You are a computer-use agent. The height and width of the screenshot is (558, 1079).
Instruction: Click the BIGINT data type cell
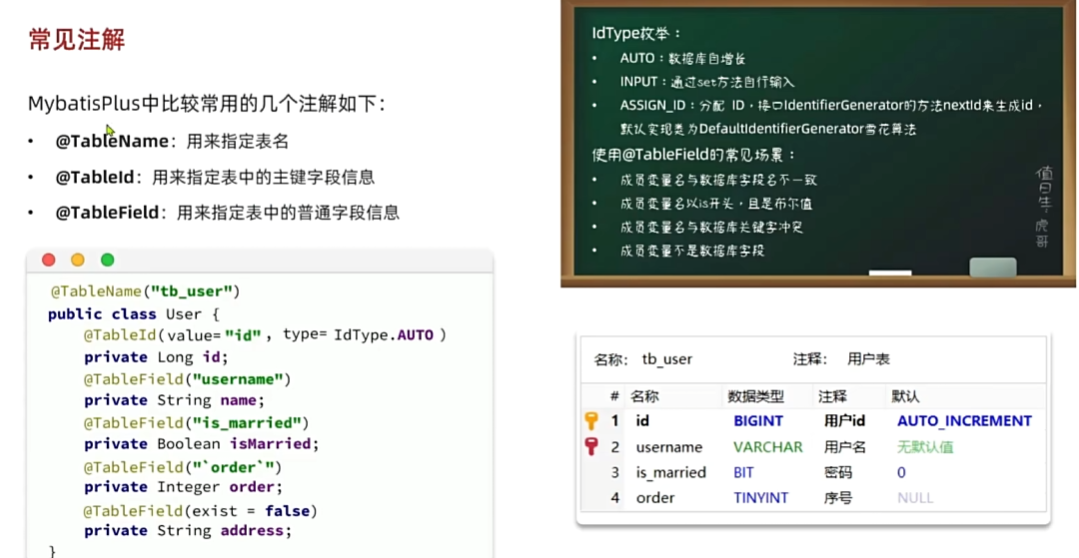pyautogui.click(x=758, y=420)
